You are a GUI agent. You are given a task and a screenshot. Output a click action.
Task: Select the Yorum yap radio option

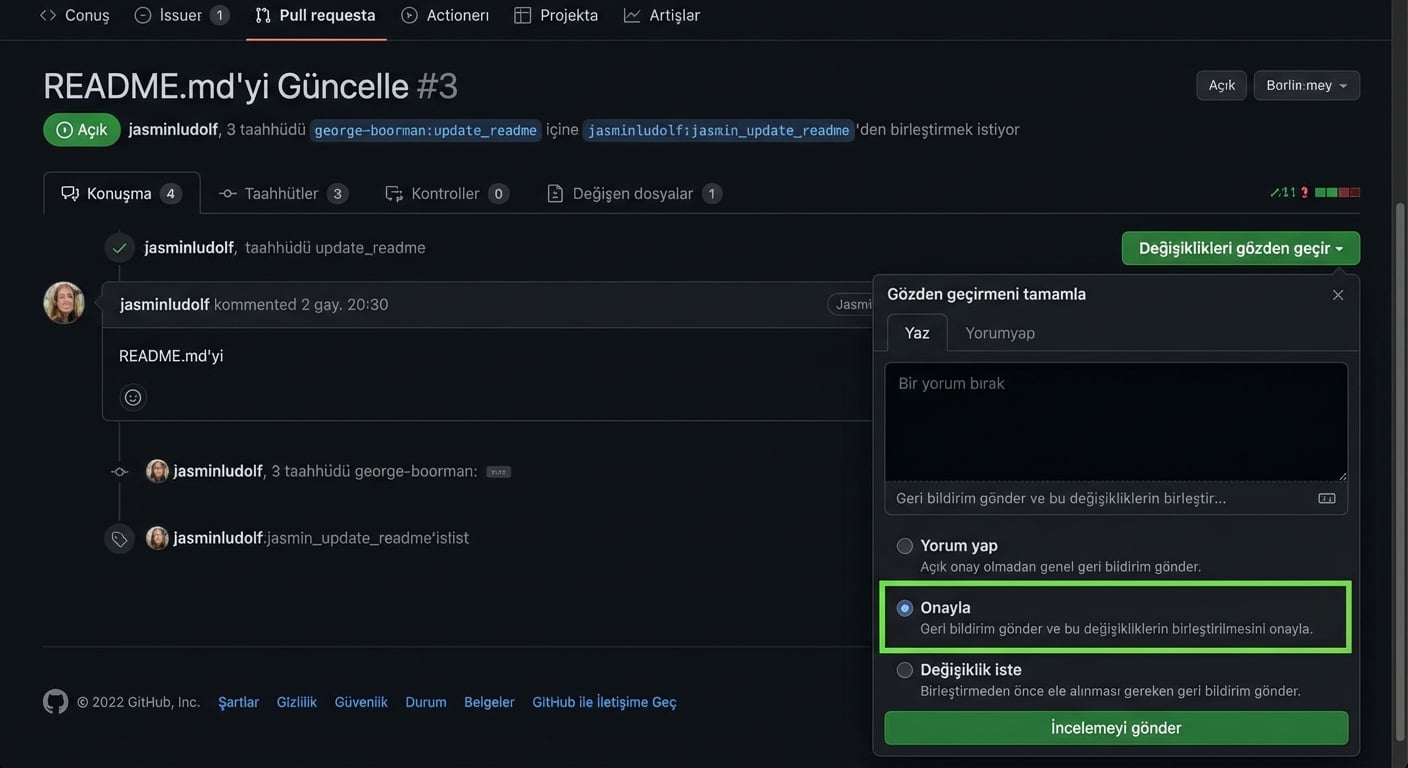pyautogui.click(x=905, y=546)
